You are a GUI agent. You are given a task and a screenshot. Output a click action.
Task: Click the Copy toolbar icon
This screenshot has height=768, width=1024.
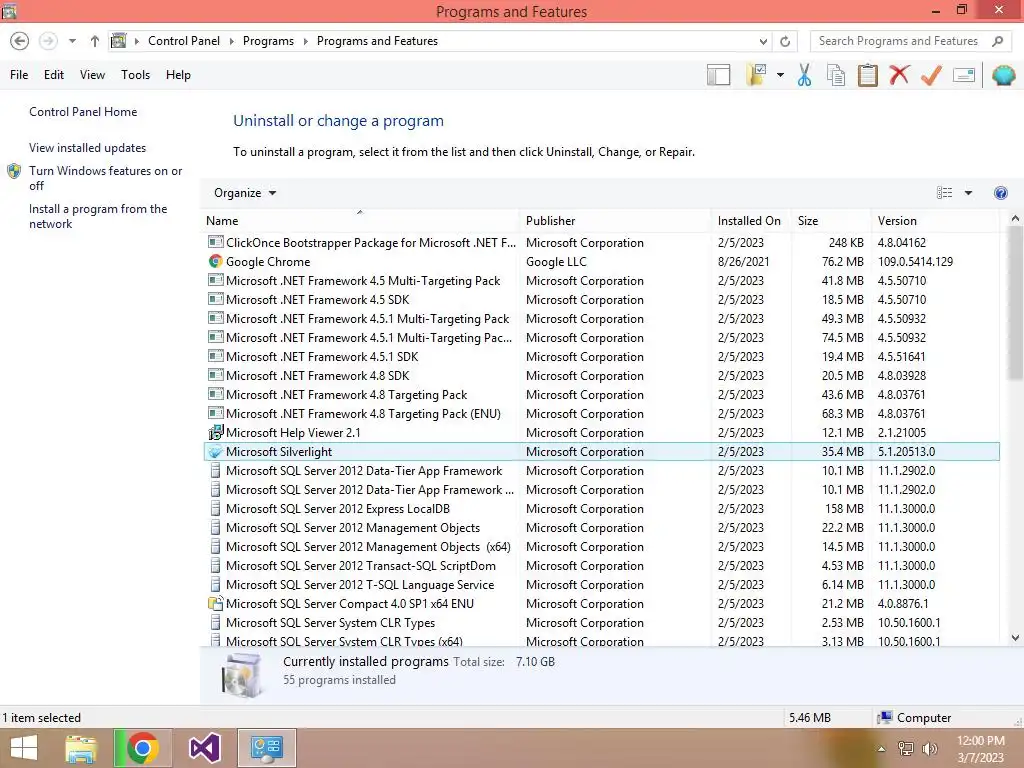point(835,75)
